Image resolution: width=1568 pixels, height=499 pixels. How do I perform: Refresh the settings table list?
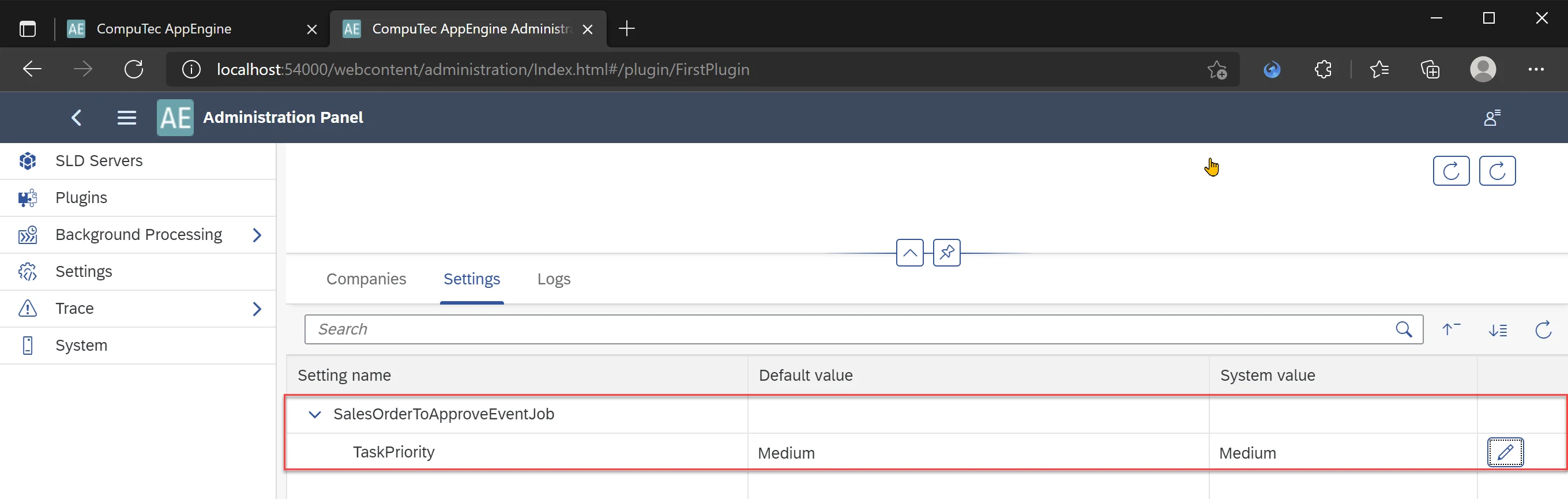(x=1543, y=329)
